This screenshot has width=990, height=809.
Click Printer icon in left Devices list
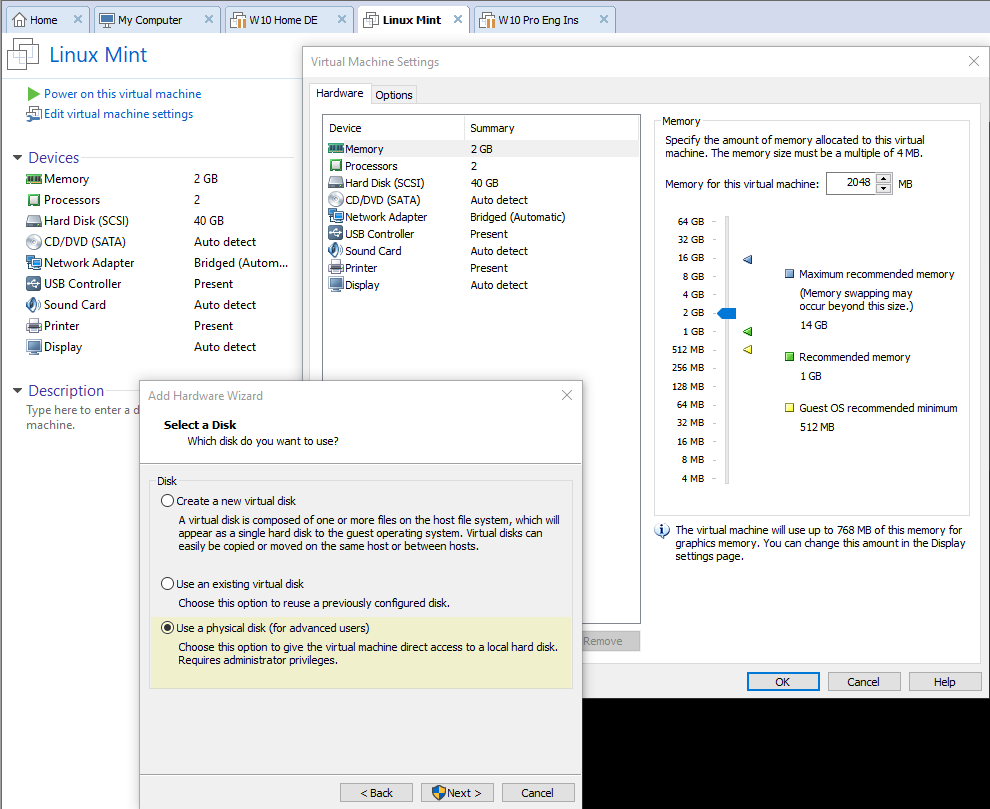pyautogui.click(x=33, y=326)
